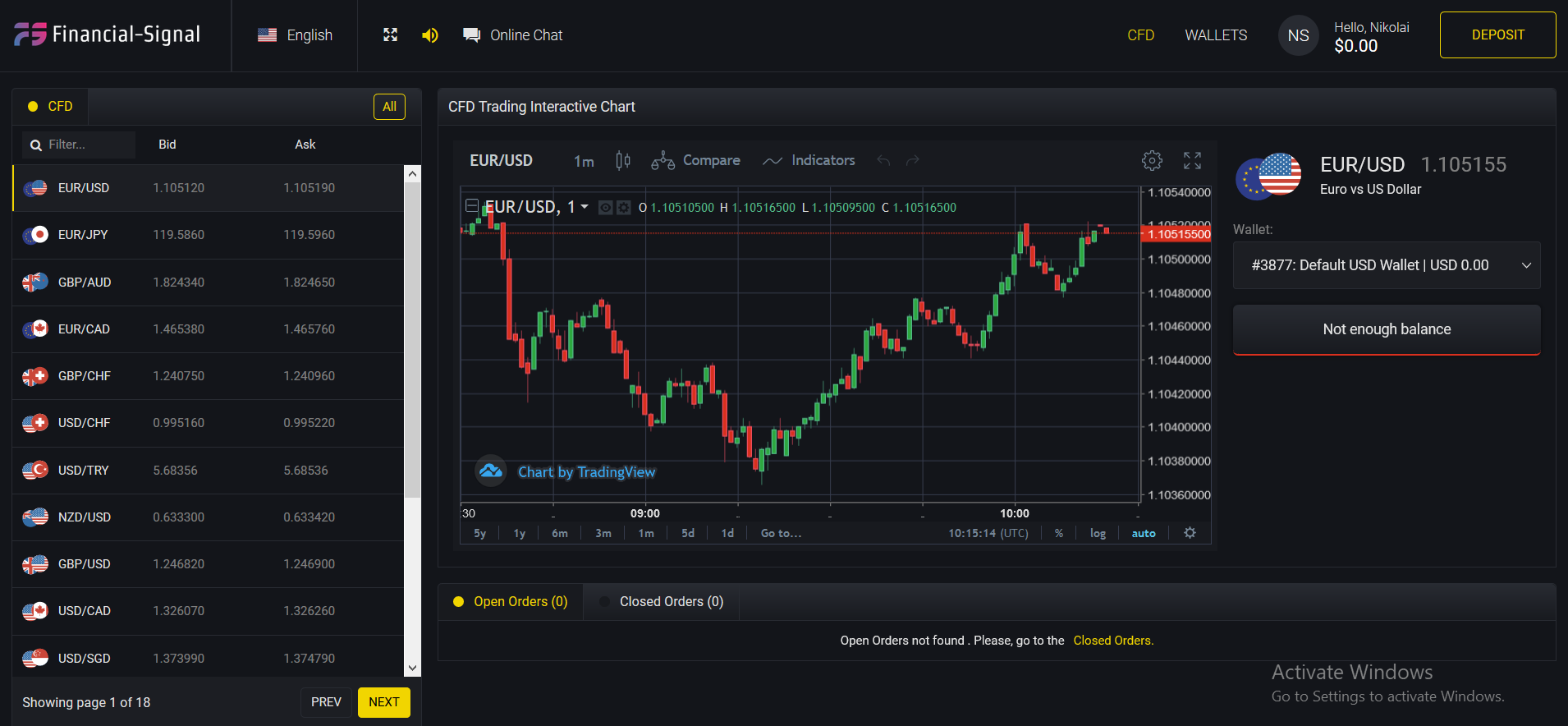Click the DEPOSIT button
The width and height of the screenshot is (1568, 726).
click(x=1497, y=35)
